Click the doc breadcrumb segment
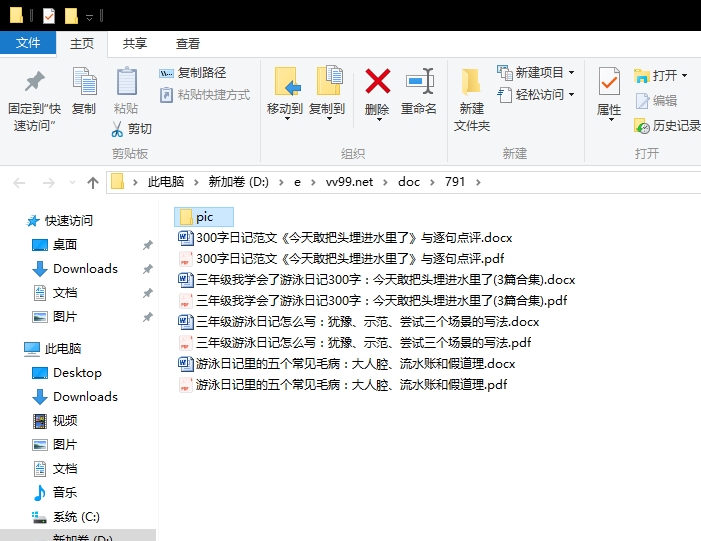This screenshot has height=541, width=701. [x=409, y=182]
